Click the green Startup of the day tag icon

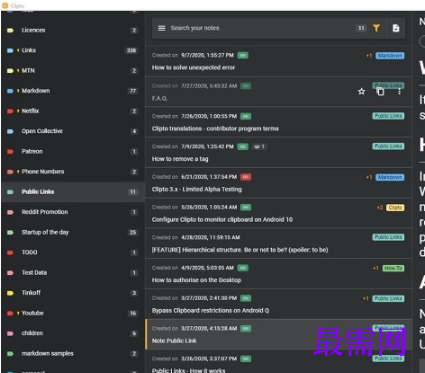click(x=10, y=232)
